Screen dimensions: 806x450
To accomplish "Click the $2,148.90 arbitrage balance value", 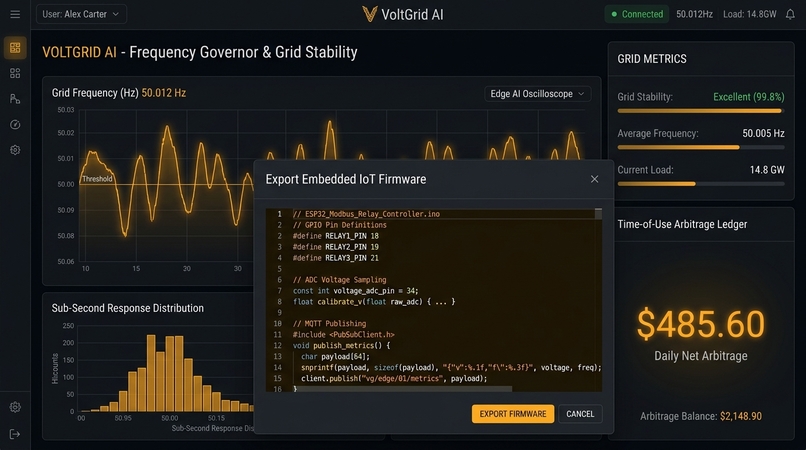I will (x=741, y=417).
